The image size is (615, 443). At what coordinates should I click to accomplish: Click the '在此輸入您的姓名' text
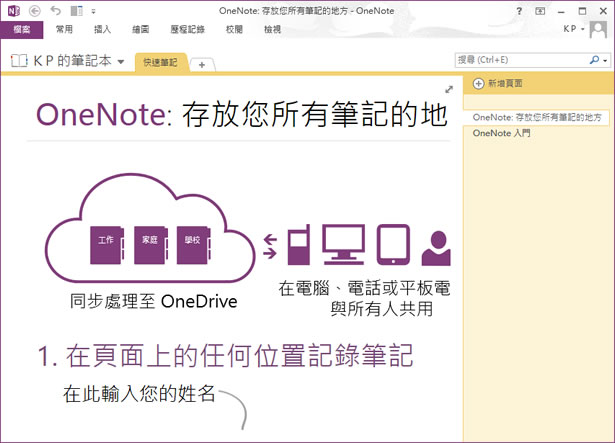(139, 394)
